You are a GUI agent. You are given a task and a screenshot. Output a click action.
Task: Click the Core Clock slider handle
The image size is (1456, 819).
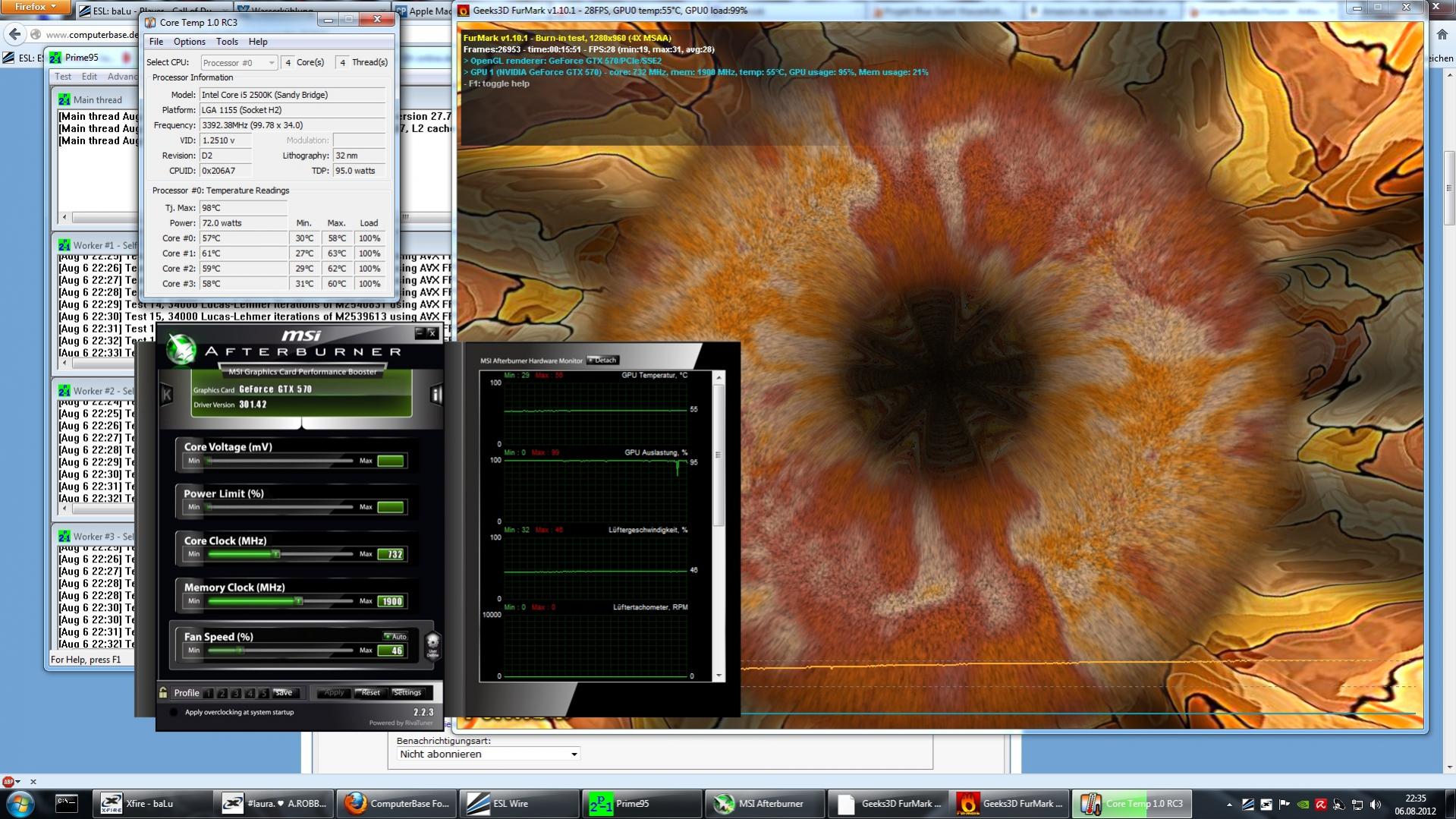276,554
